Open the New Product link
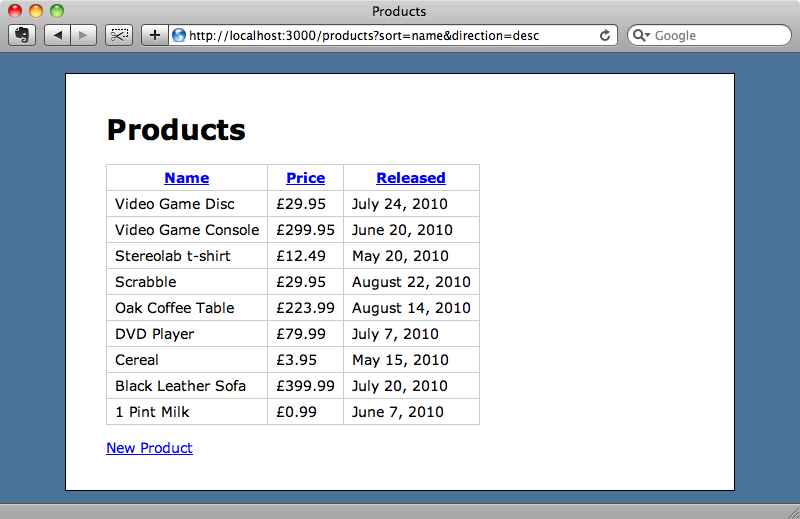The height and width of the screenshot is (519, 800). [149, 448]
